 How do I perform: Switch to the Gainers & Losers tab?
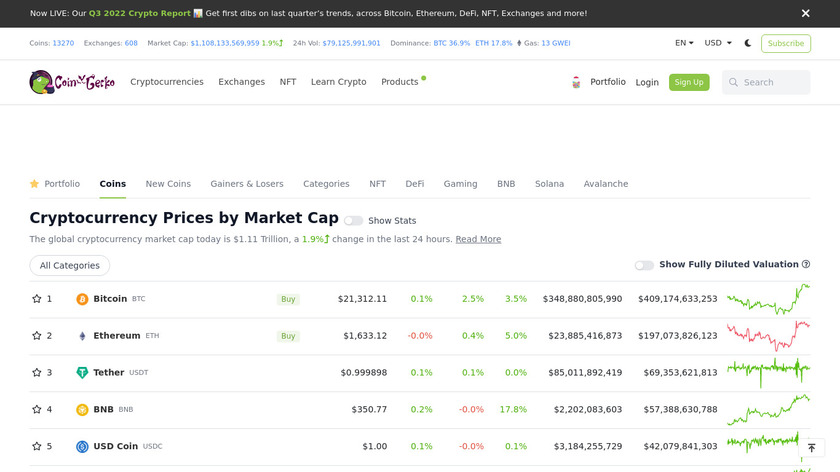coord(247,184)
